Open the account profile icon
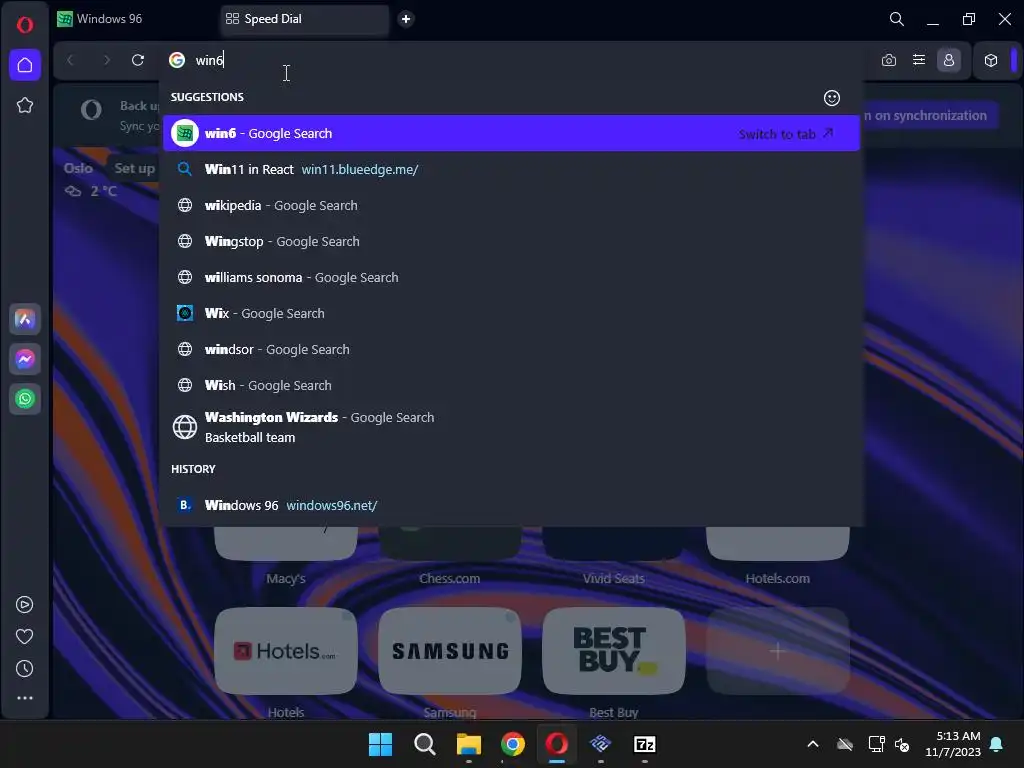Viewport: 1024px width, 768px height. point(949,60)
